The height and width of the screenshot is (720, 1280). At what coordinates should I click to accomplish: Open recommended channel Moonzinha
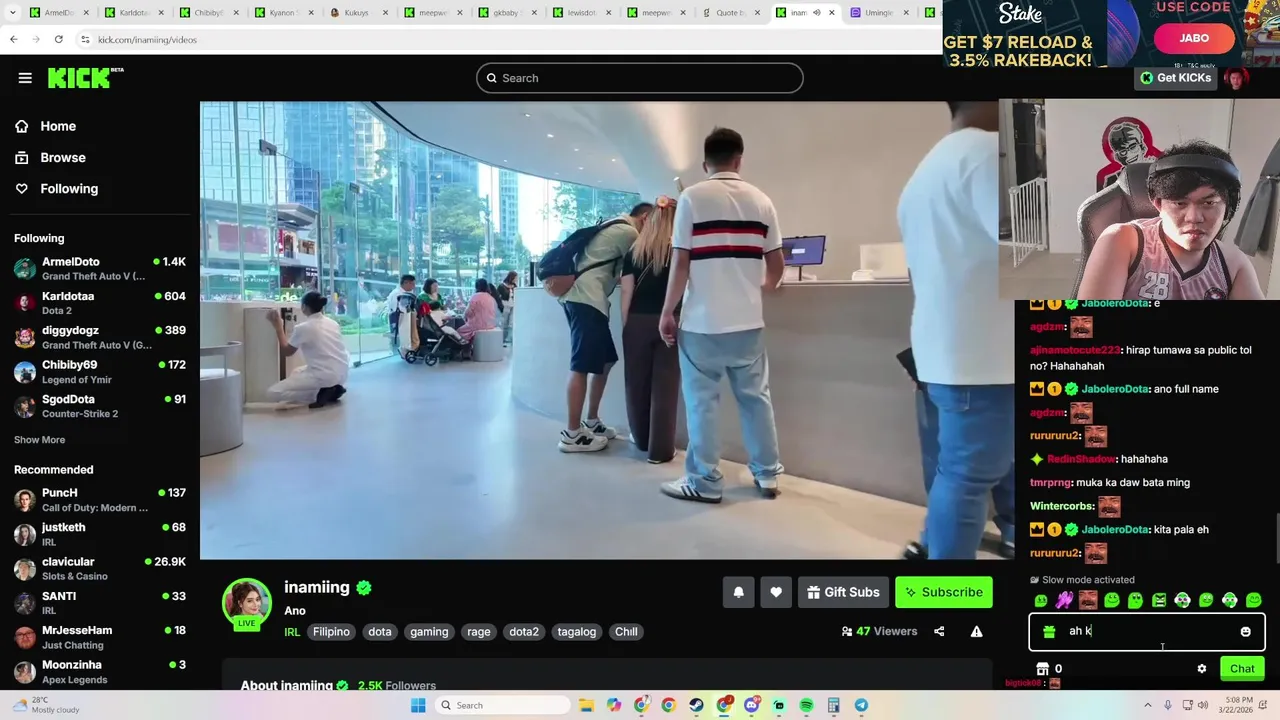(100, 672)
